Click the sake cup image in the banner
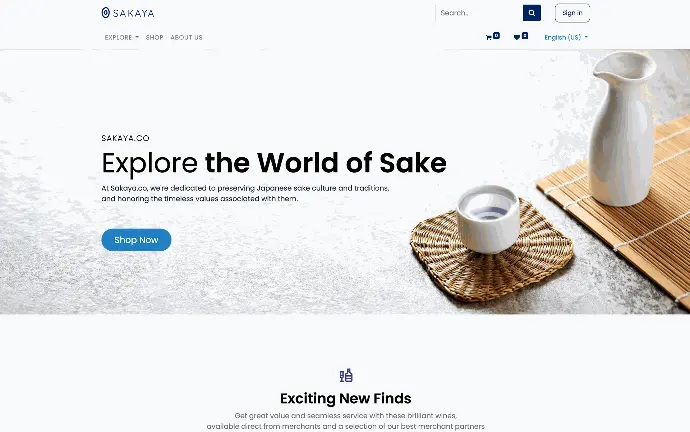Image resolution: width=690 pixels, height=432 pixels. coord(488,219)
